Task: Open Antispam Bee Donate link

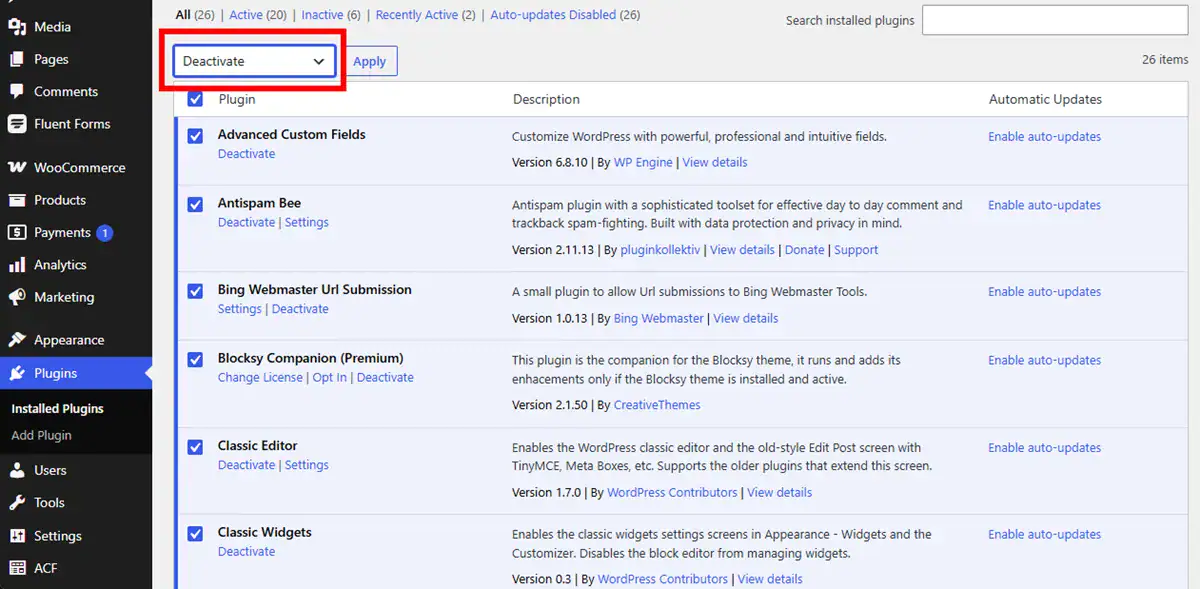Action: pyautogui.click(x=804, y=250)
